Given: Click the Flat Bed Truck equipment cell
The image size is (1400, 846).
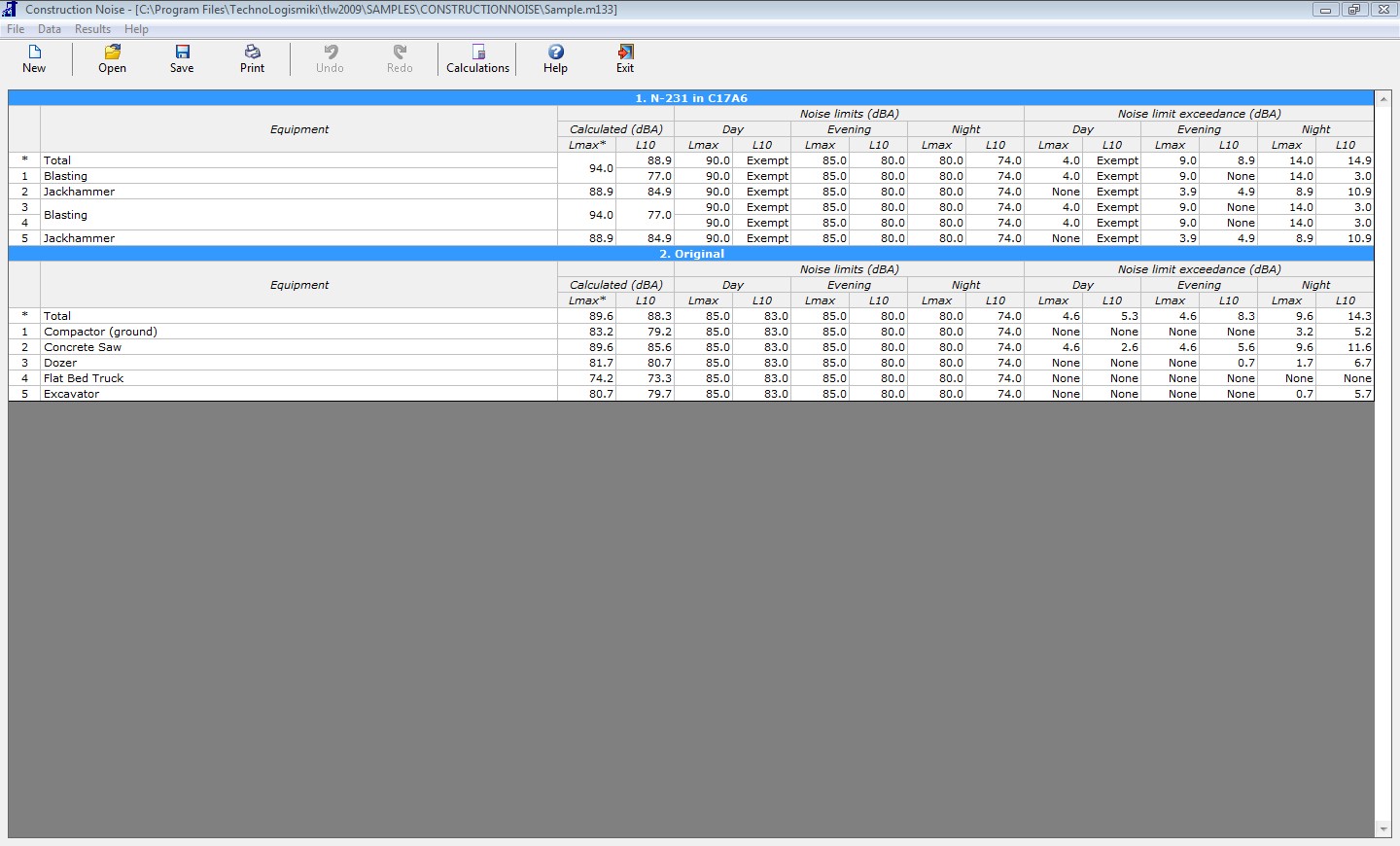Looking at the screenshot, I should pos(84,378).
